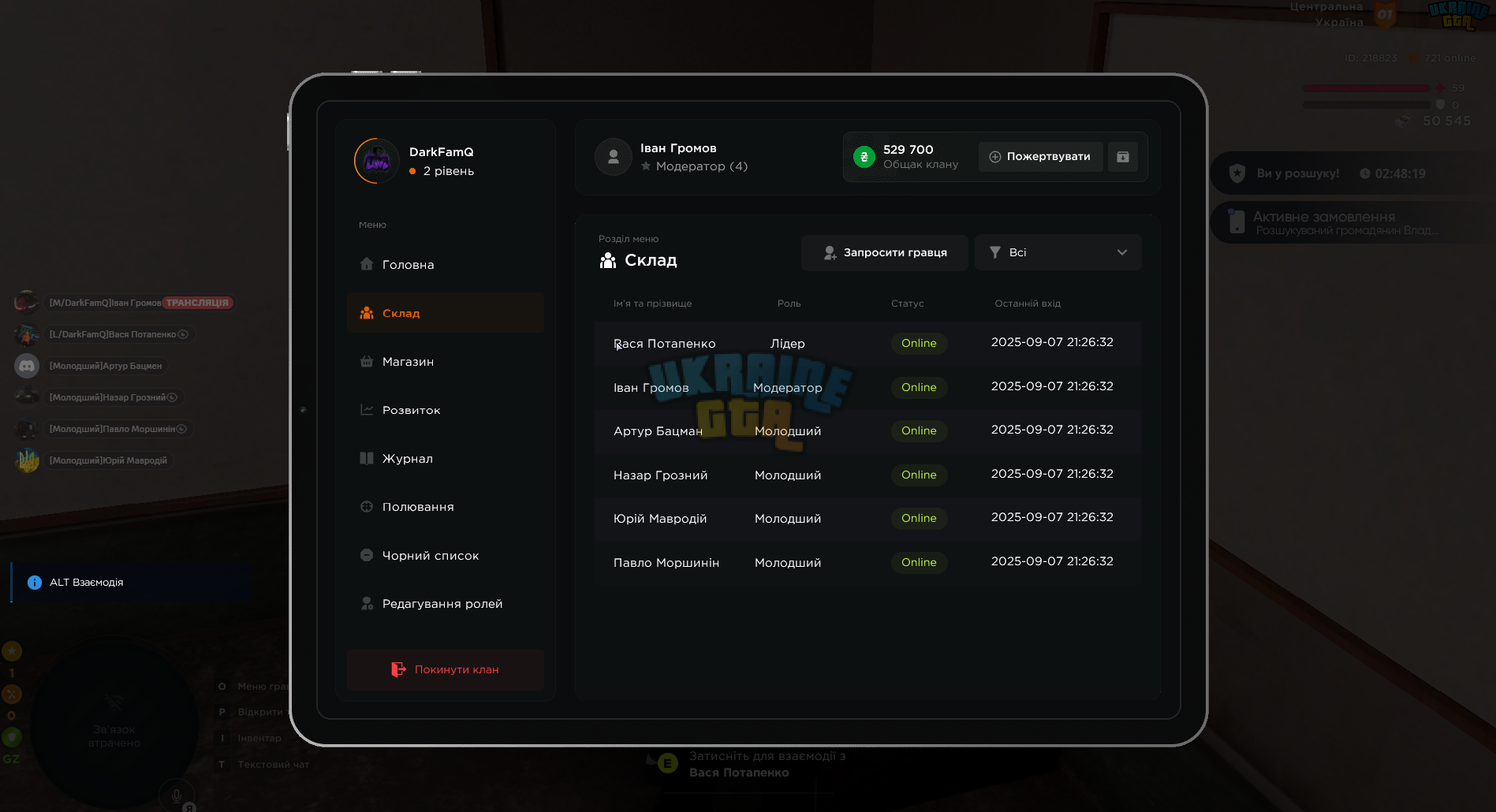Select the Павло Моршинін member row

coord(867,562)
